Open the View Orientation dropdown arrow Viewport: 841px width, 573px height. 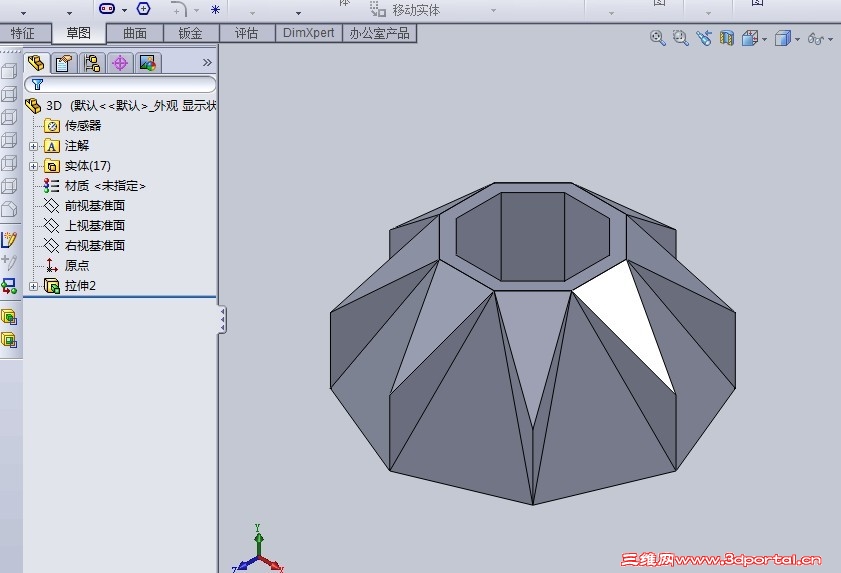coord(764,40)
